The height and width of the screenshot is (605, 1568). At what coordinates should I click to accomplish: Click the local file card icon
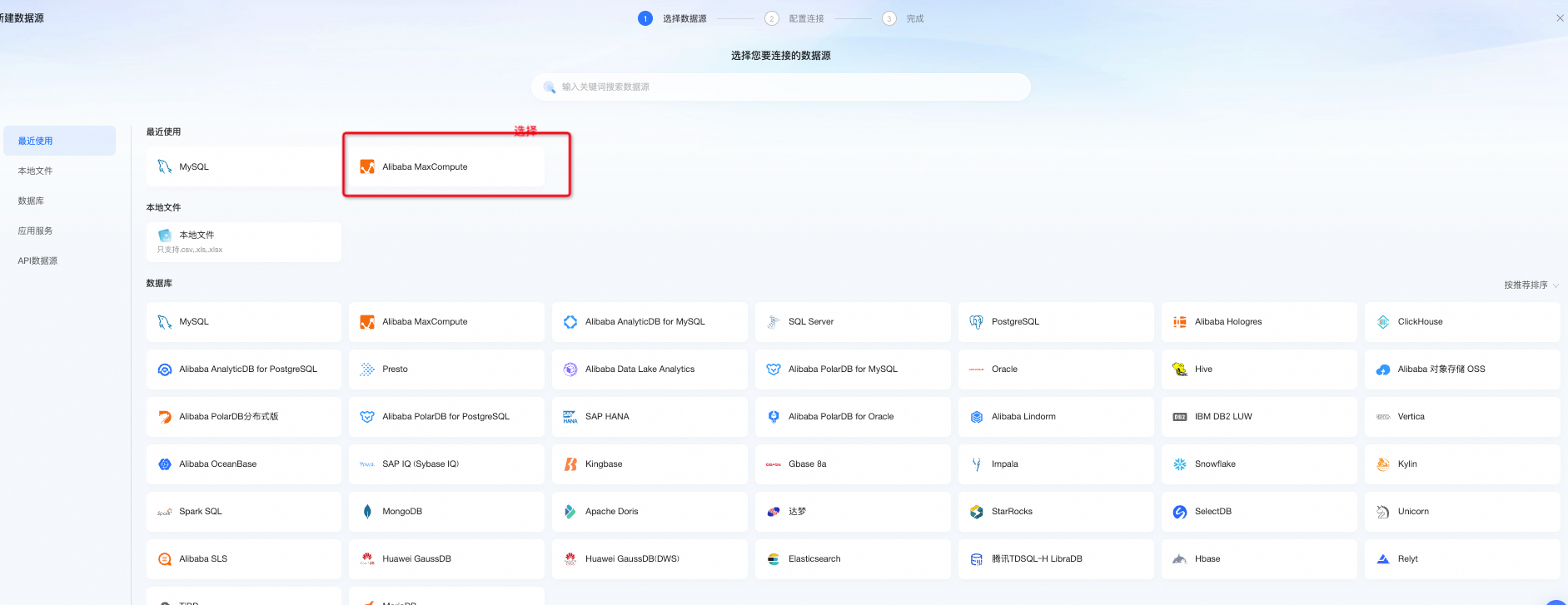pyautogui.click(x=164, y=236)
